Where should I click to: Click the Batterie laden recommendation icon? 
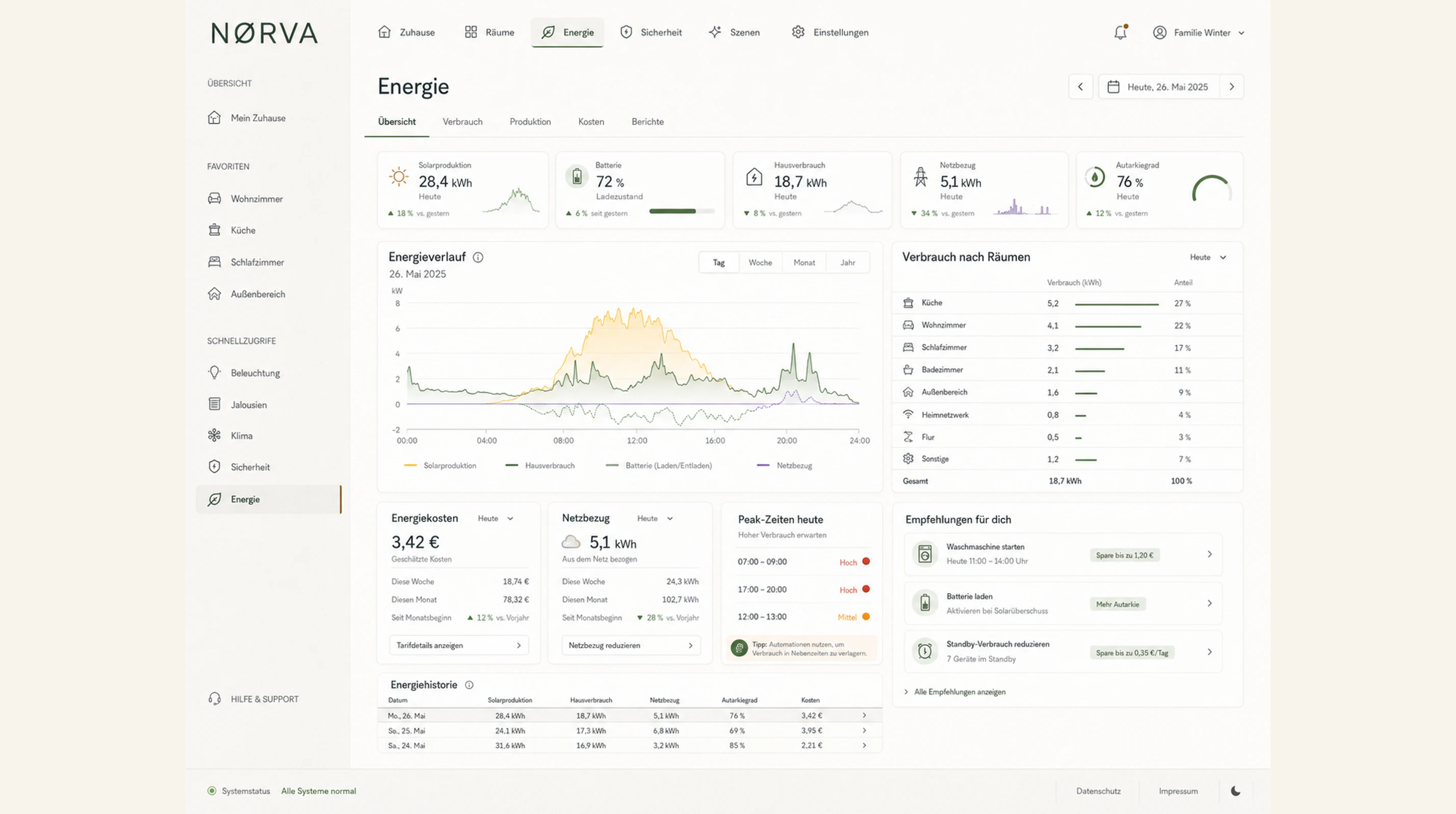[925, 603]
